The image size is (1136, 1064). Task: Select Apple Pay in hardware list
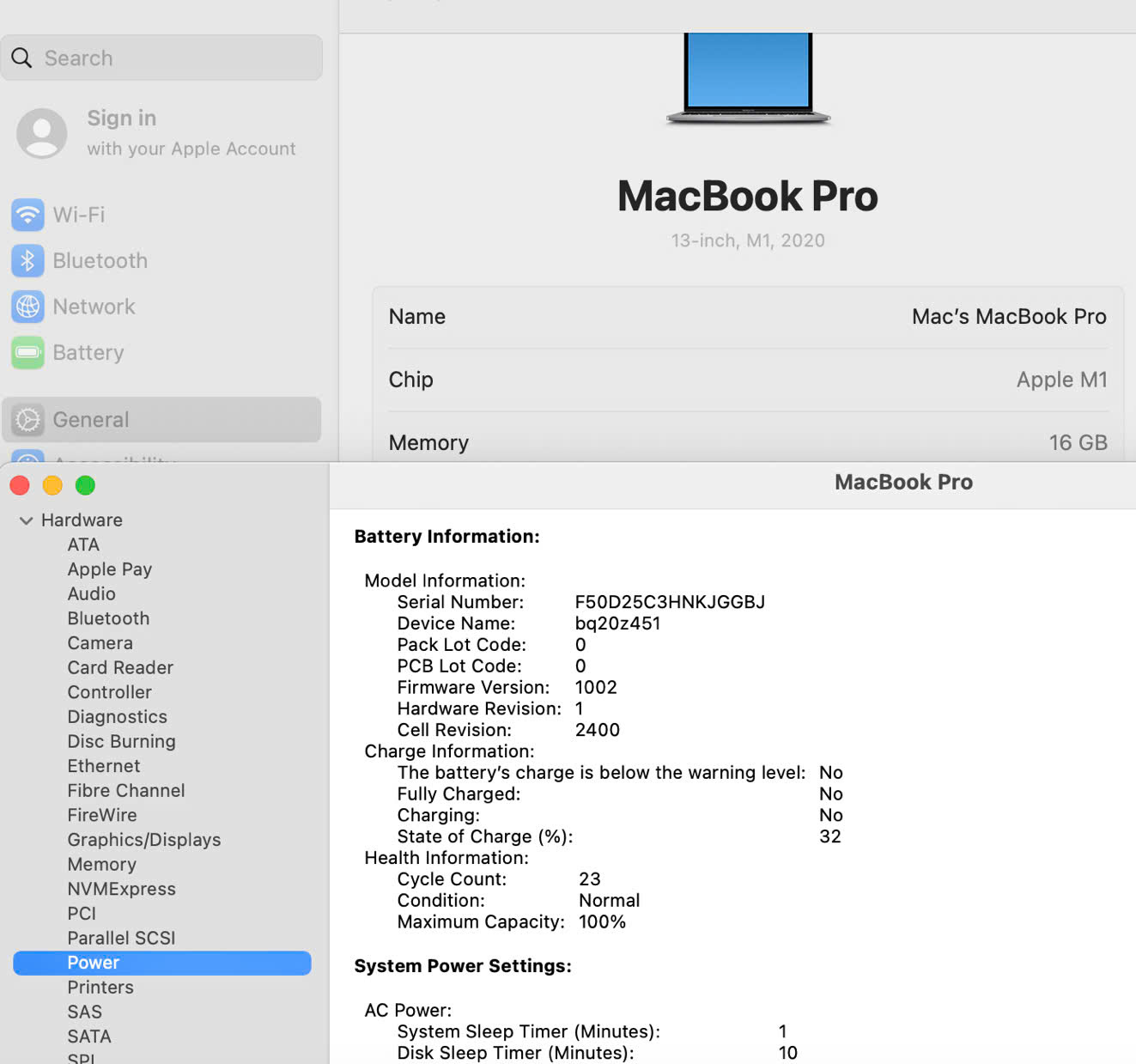pyautogui.click(x=110, y=569)
